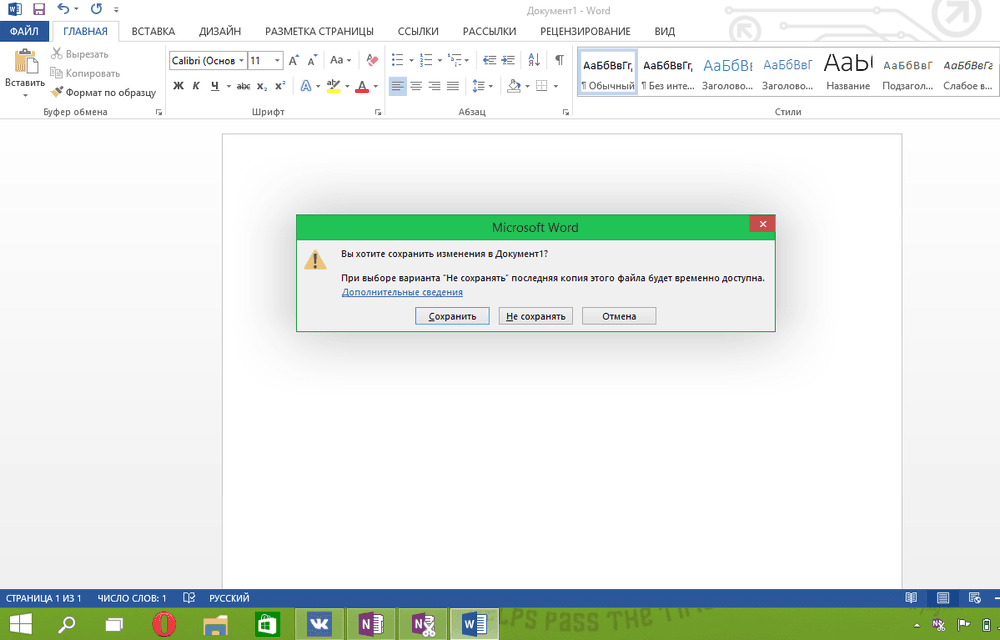
Task: Click the numbered list icon
Action: click(x=426, y=61)
